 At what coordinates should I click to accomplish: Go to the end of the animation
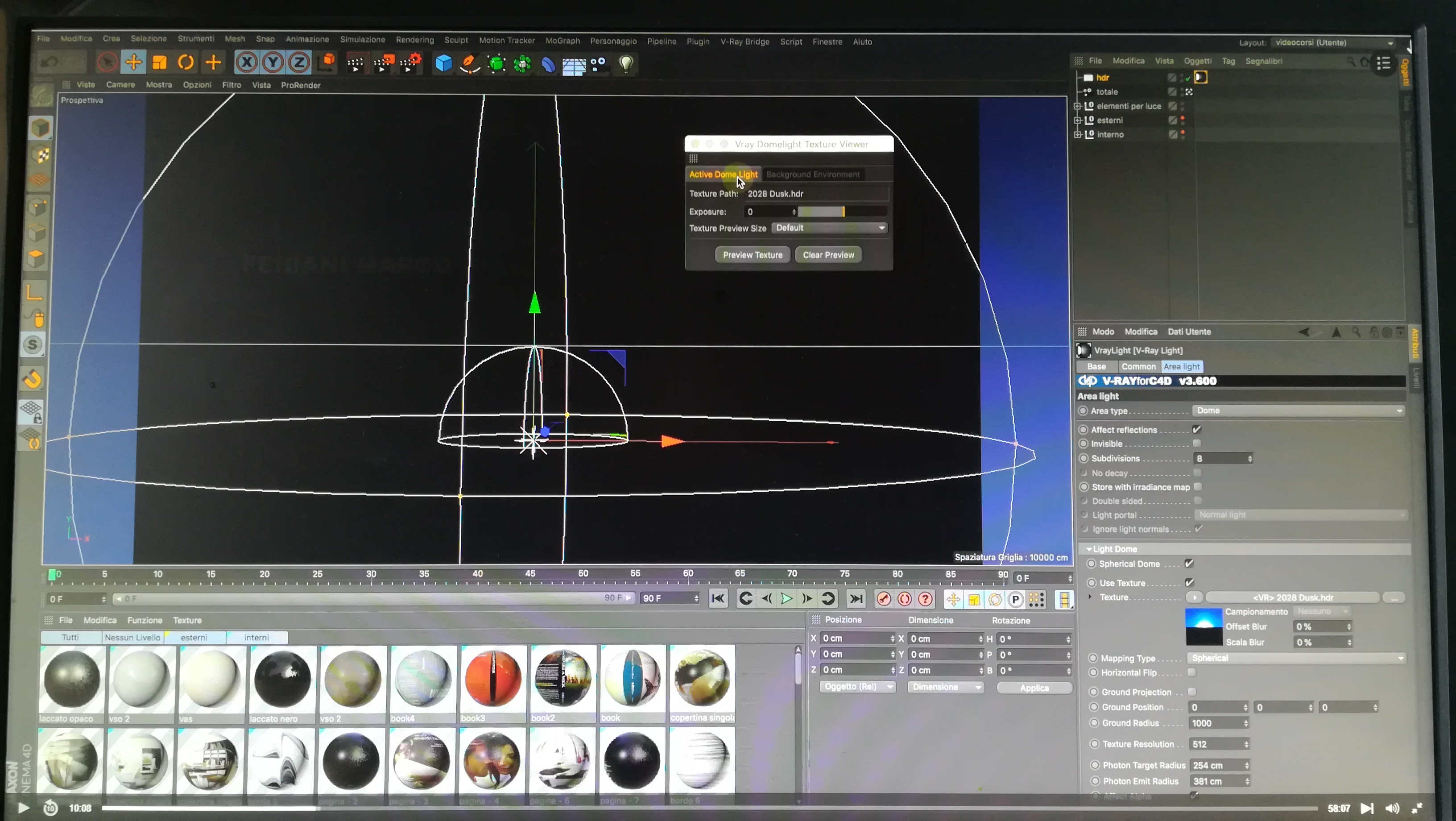tap(856, 599)
